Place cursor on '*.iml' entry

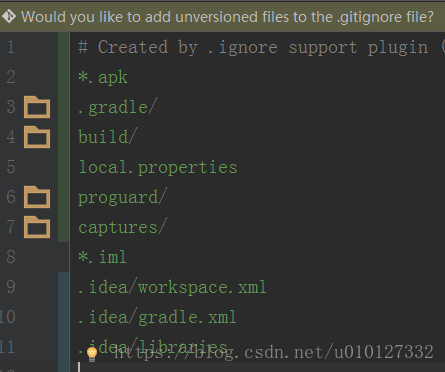pos(102,257)
